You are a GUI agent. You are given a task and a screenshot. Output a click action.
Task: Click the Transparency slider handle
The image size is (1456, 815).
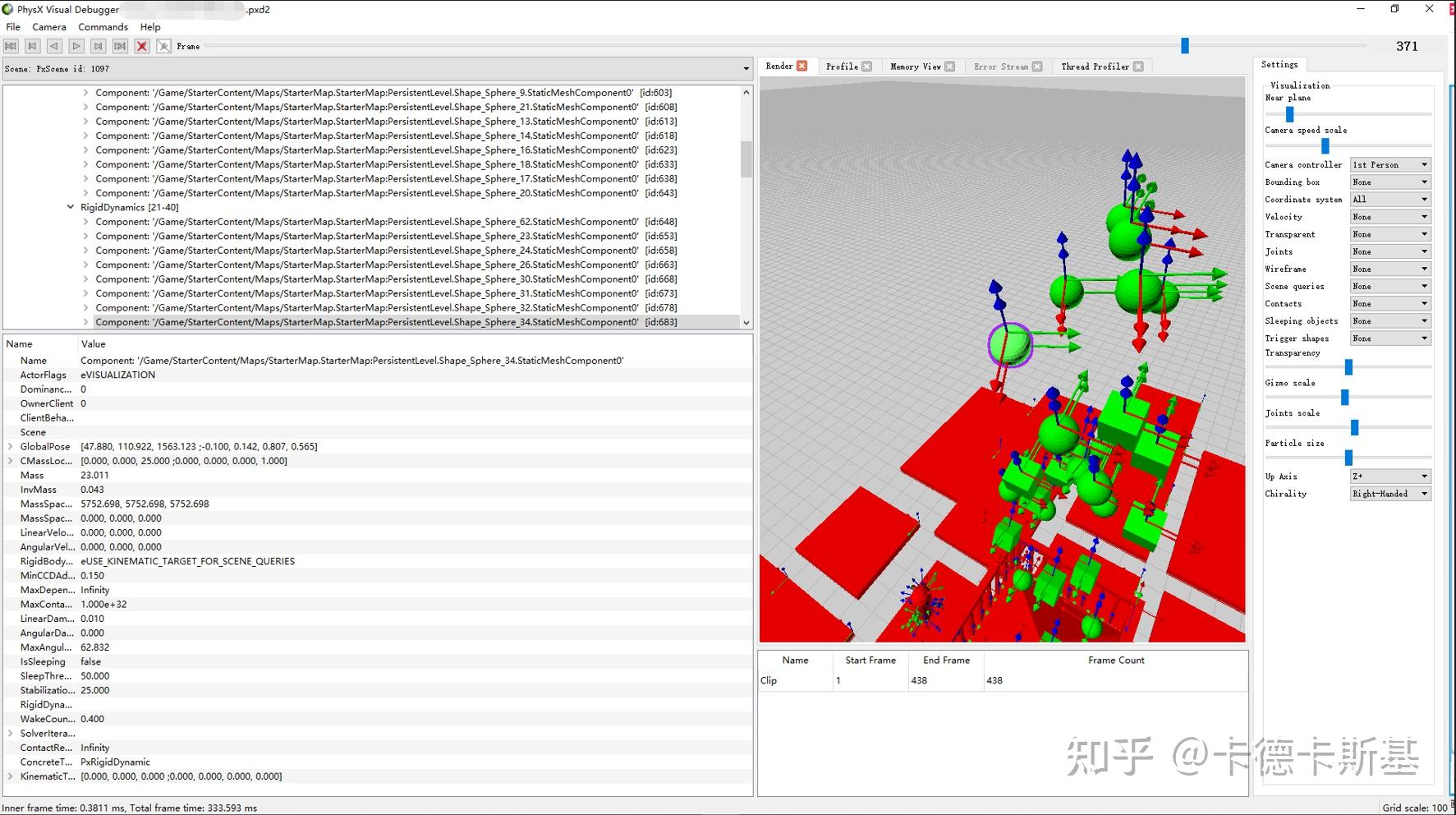point(1348,367)
